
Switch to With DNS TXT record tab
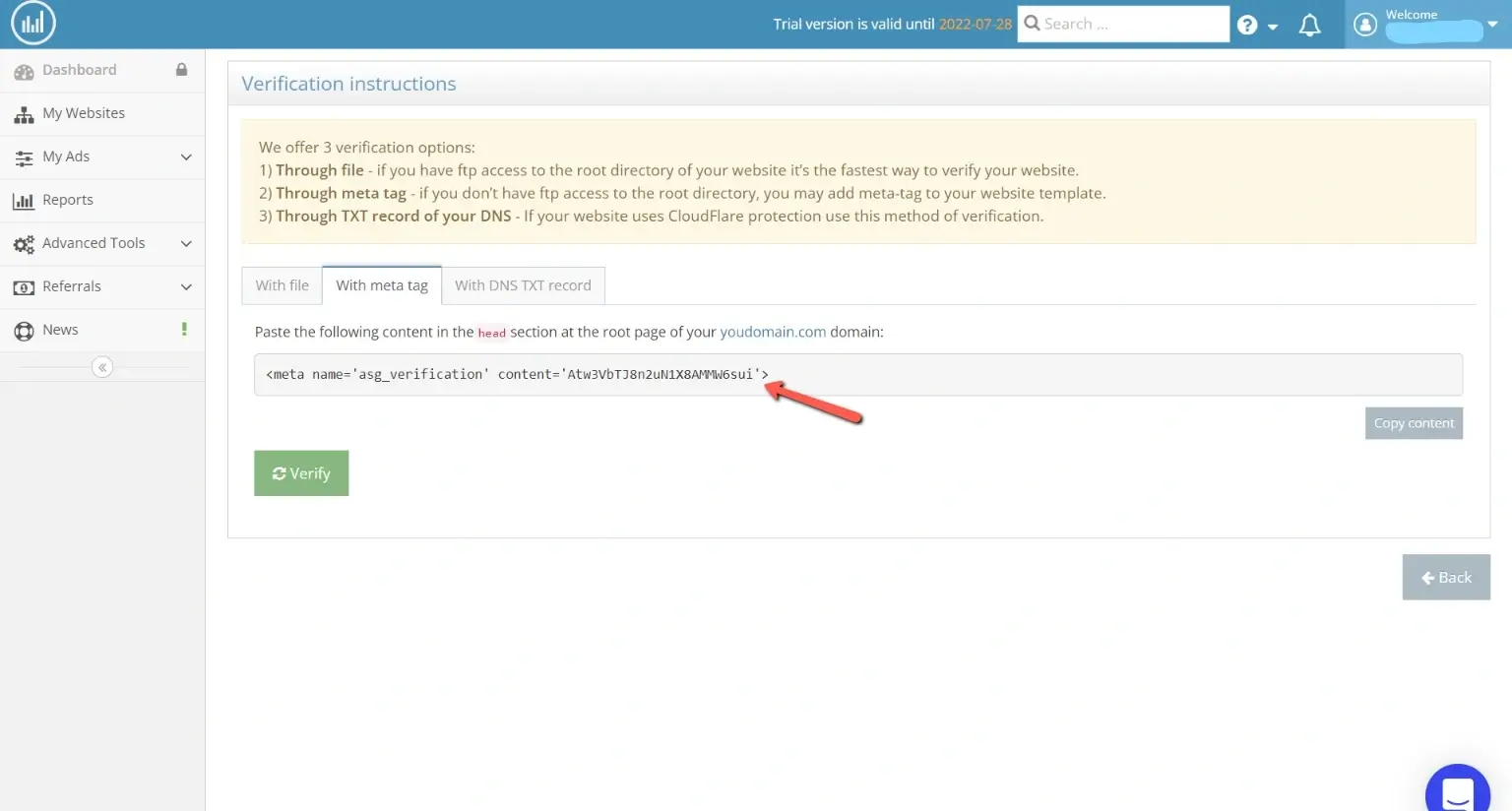[x=523, y=285]
